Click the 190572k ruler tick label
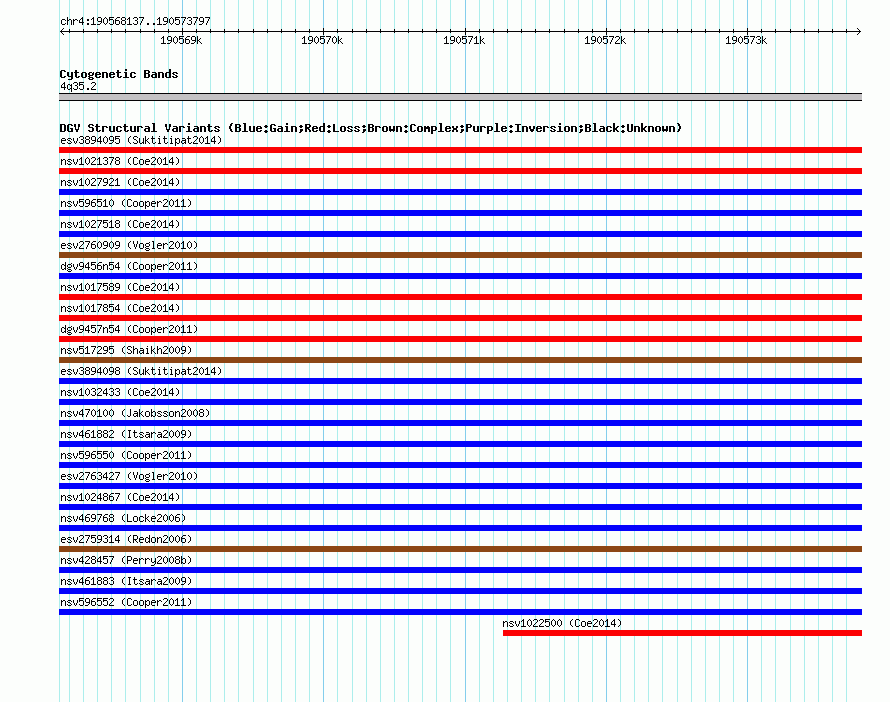The width and height of the screenshot is (890, 702). click(605, 40)
